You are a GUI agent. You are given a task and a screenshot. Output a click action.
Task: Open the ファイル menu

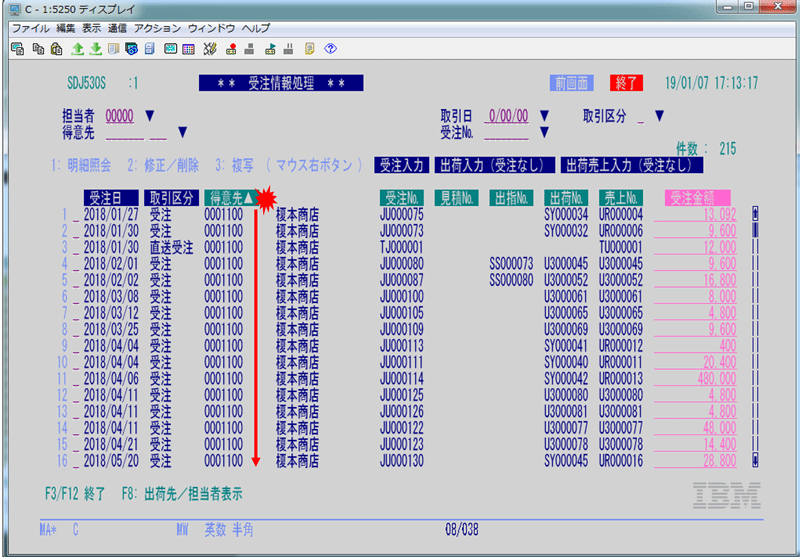coord(30,28)
